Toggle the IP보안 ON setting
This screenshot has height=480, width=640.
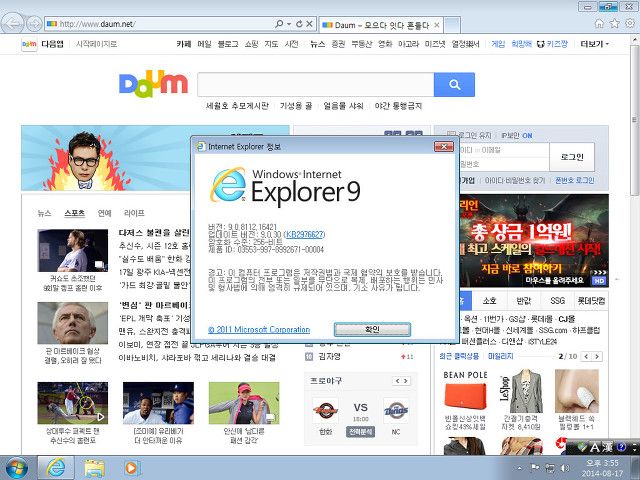517,136
